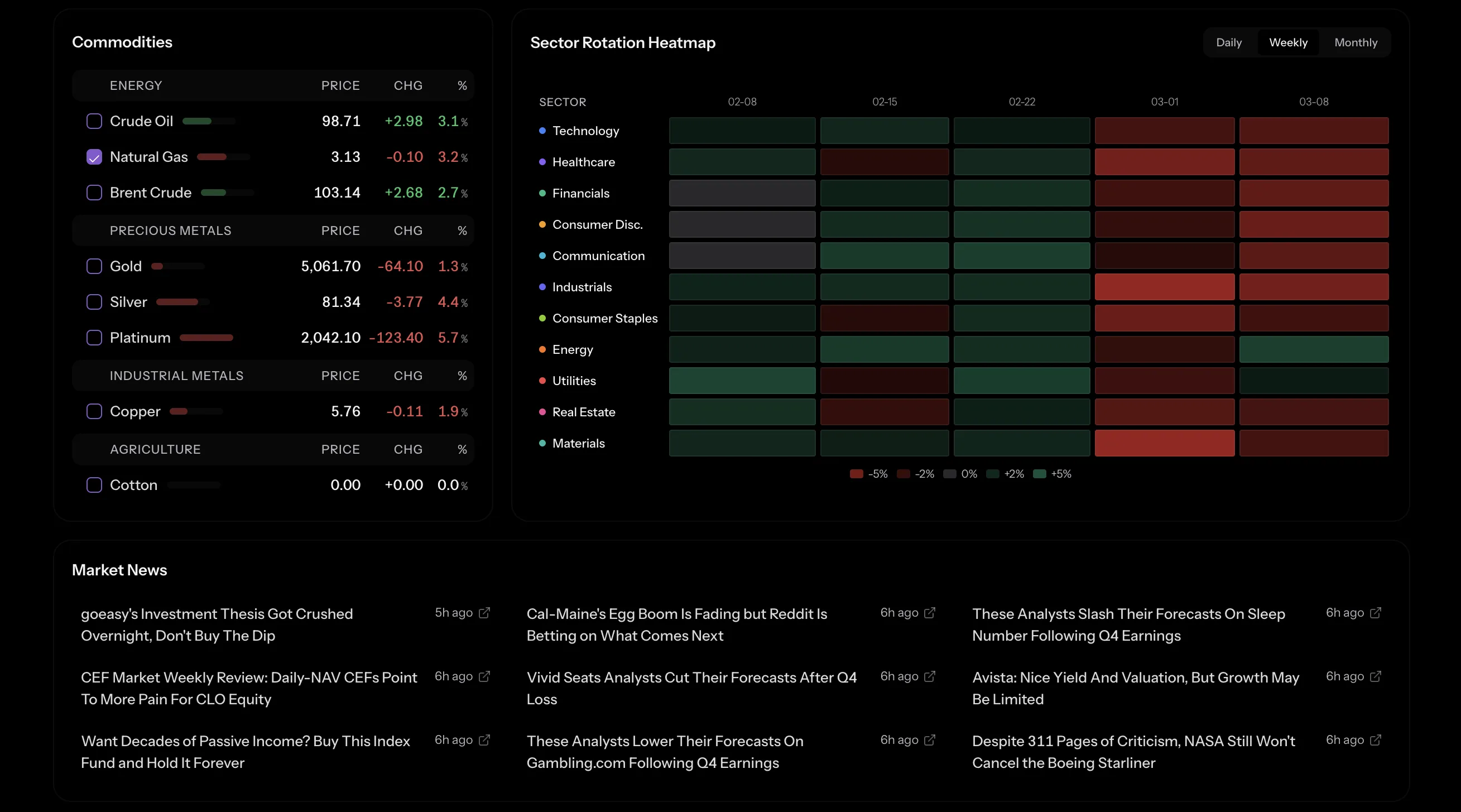Open external link for Cal-Maine's Egg Boom article
The width and height of the screenshot is (1461, 812).
[930, 613]
